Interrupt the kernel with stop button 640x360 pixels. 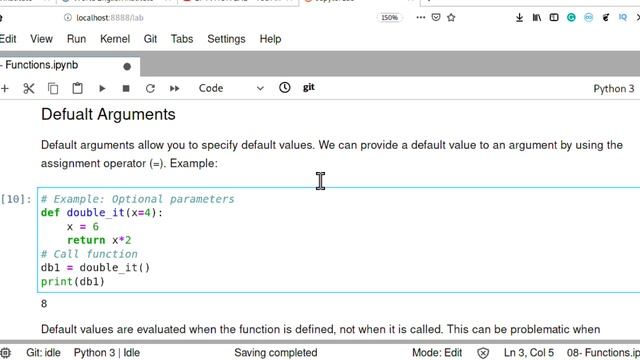click(126, 88)
